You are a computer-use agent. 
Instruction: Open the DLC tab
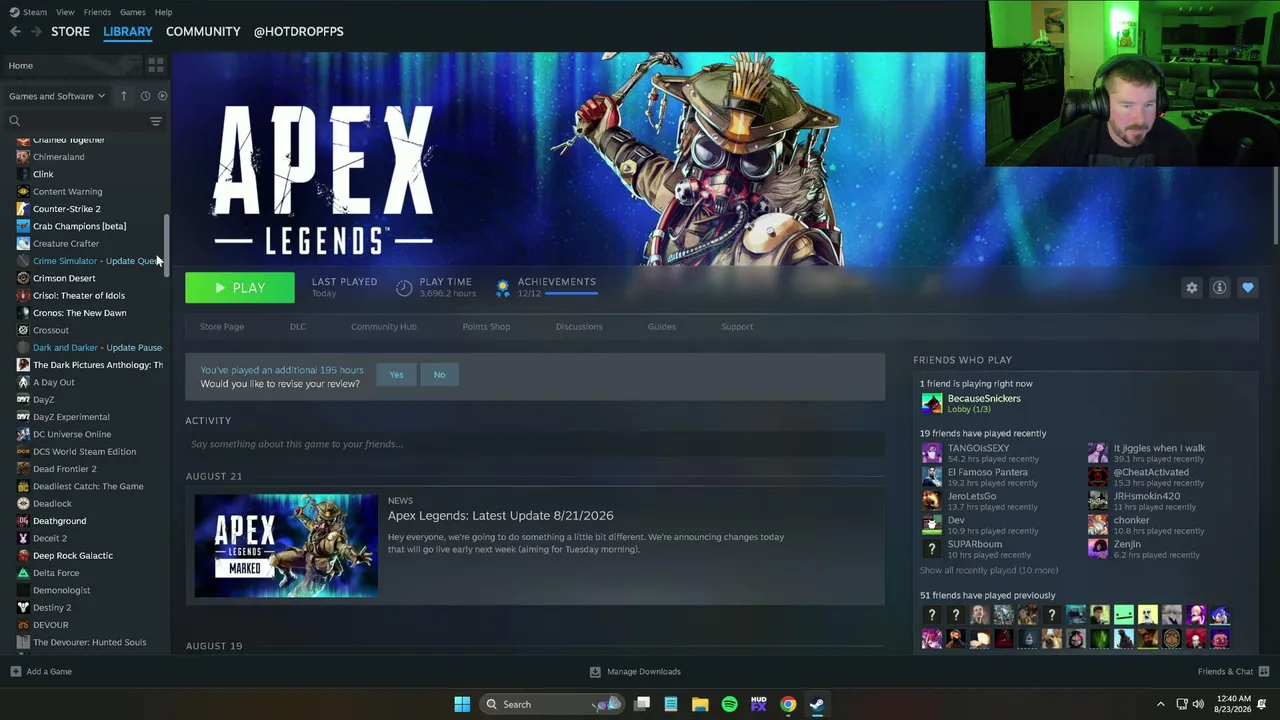point(298,327)
